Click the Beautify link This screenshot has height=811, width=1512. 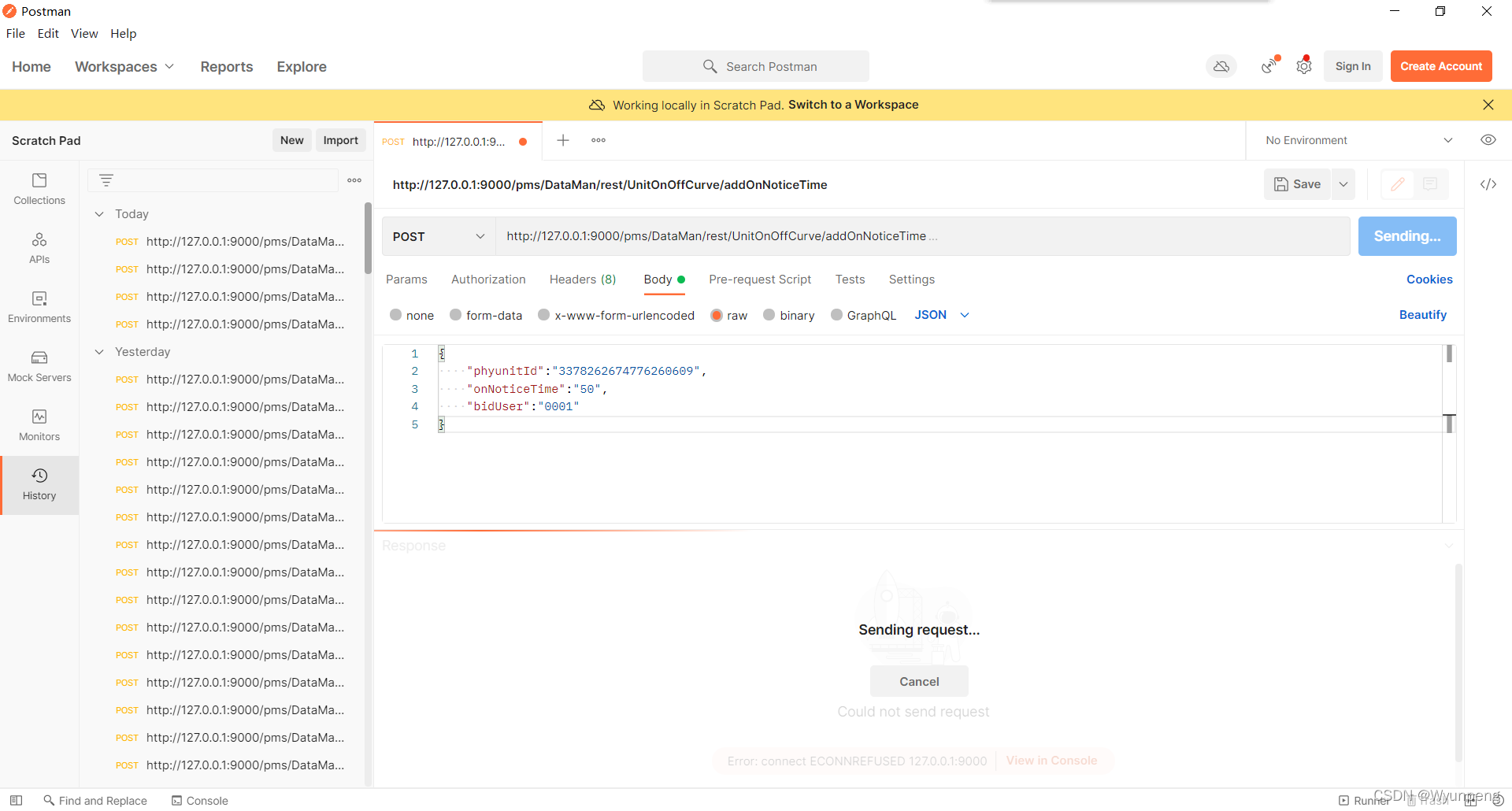click(x=1423, y=315)
